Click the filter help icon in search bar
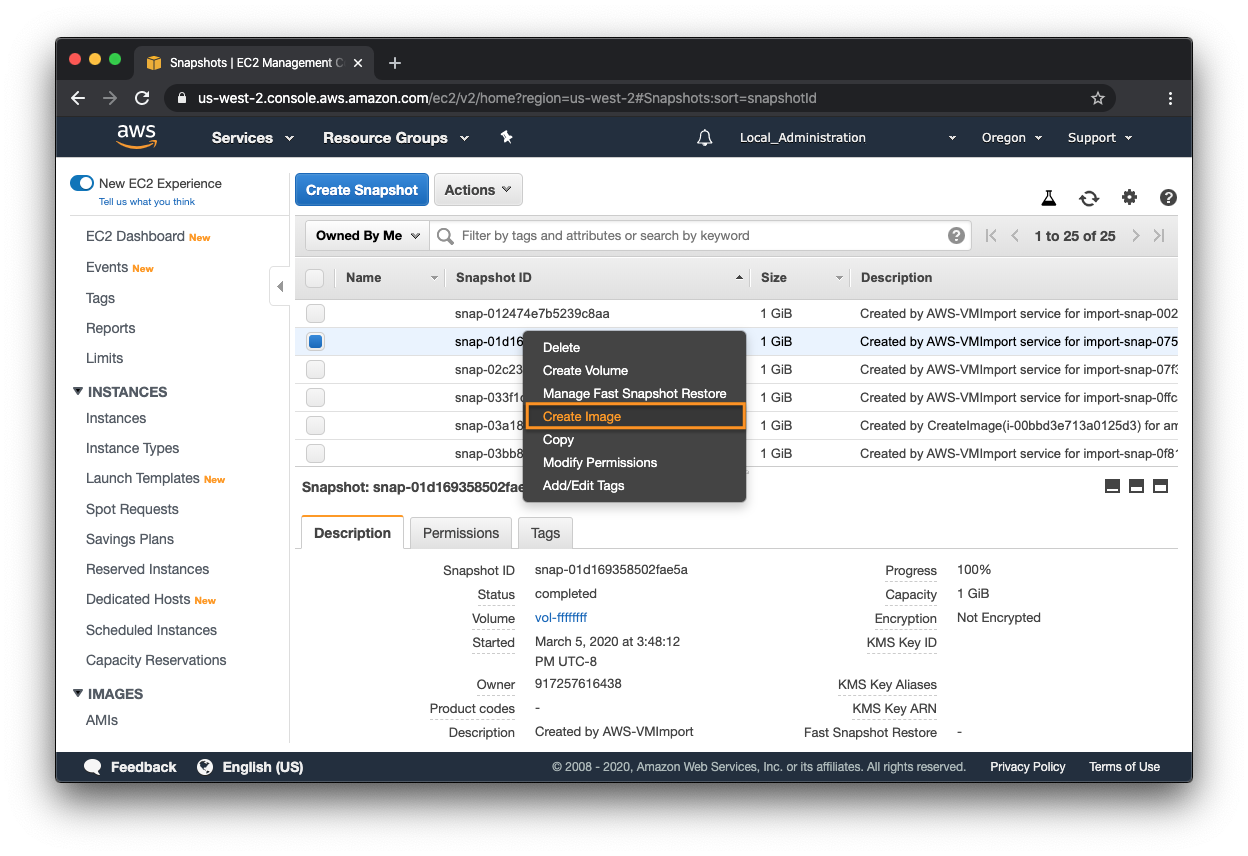Viewport: 1248px width, 856px height. click(x=956, y=236)
